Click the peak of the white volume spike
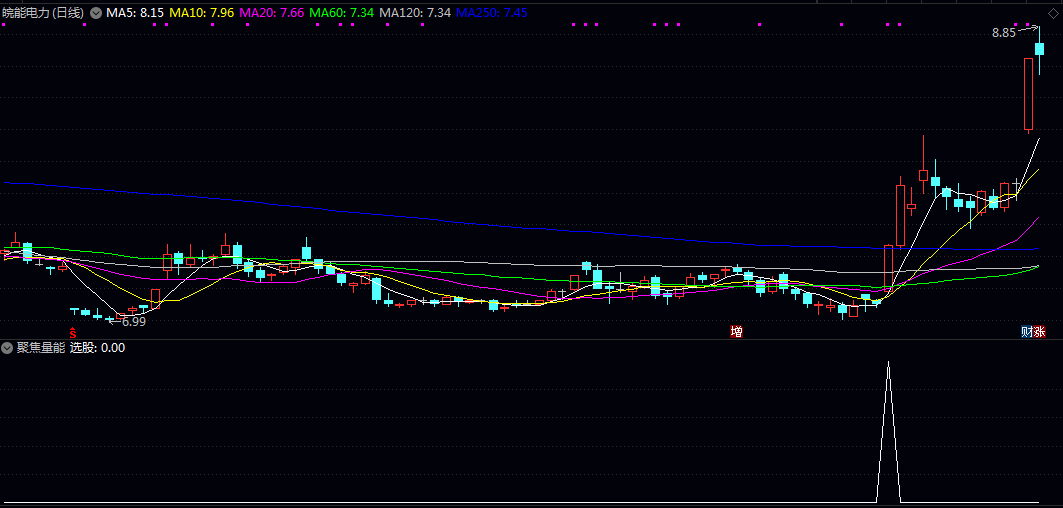Screen dimensions: 1063x508 [x=888, y=363]
